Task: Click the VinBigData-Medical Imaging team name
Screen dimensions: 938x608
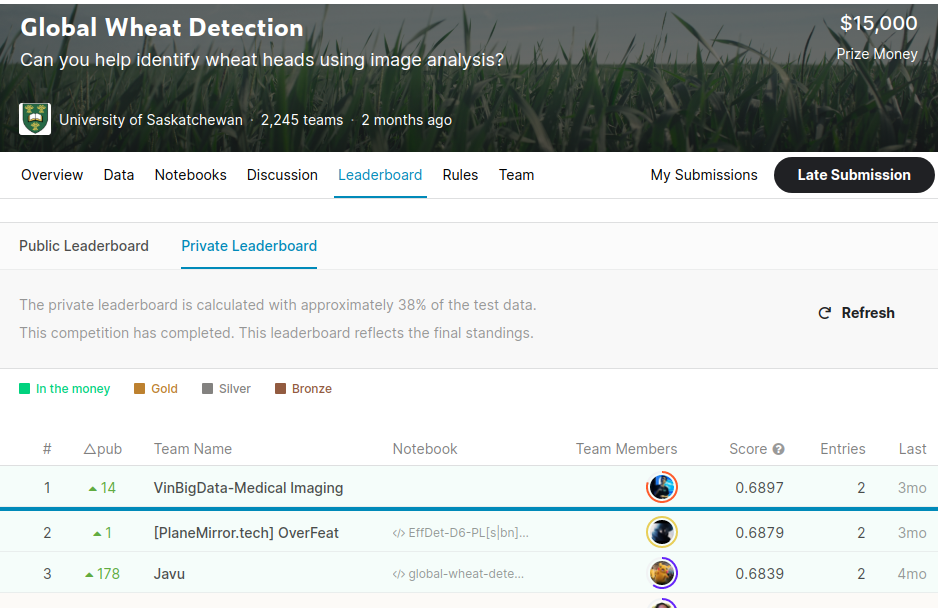Action: pyautogui.click(x=248, y=488)
